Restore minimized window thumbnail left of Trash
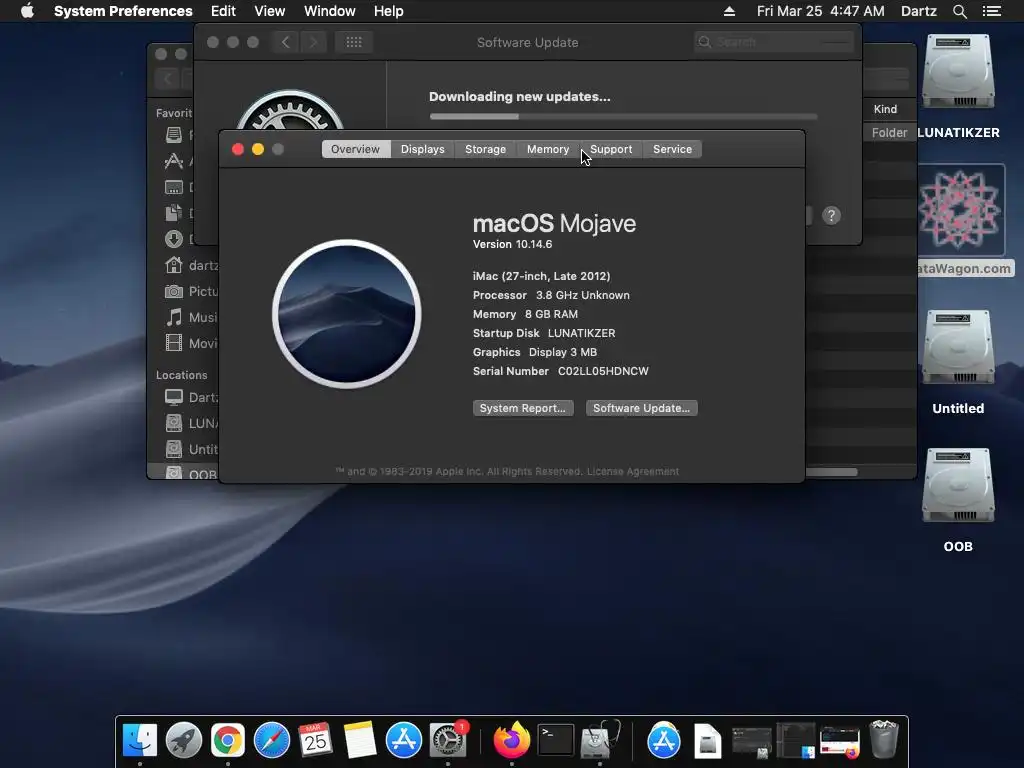 [840, 742]
